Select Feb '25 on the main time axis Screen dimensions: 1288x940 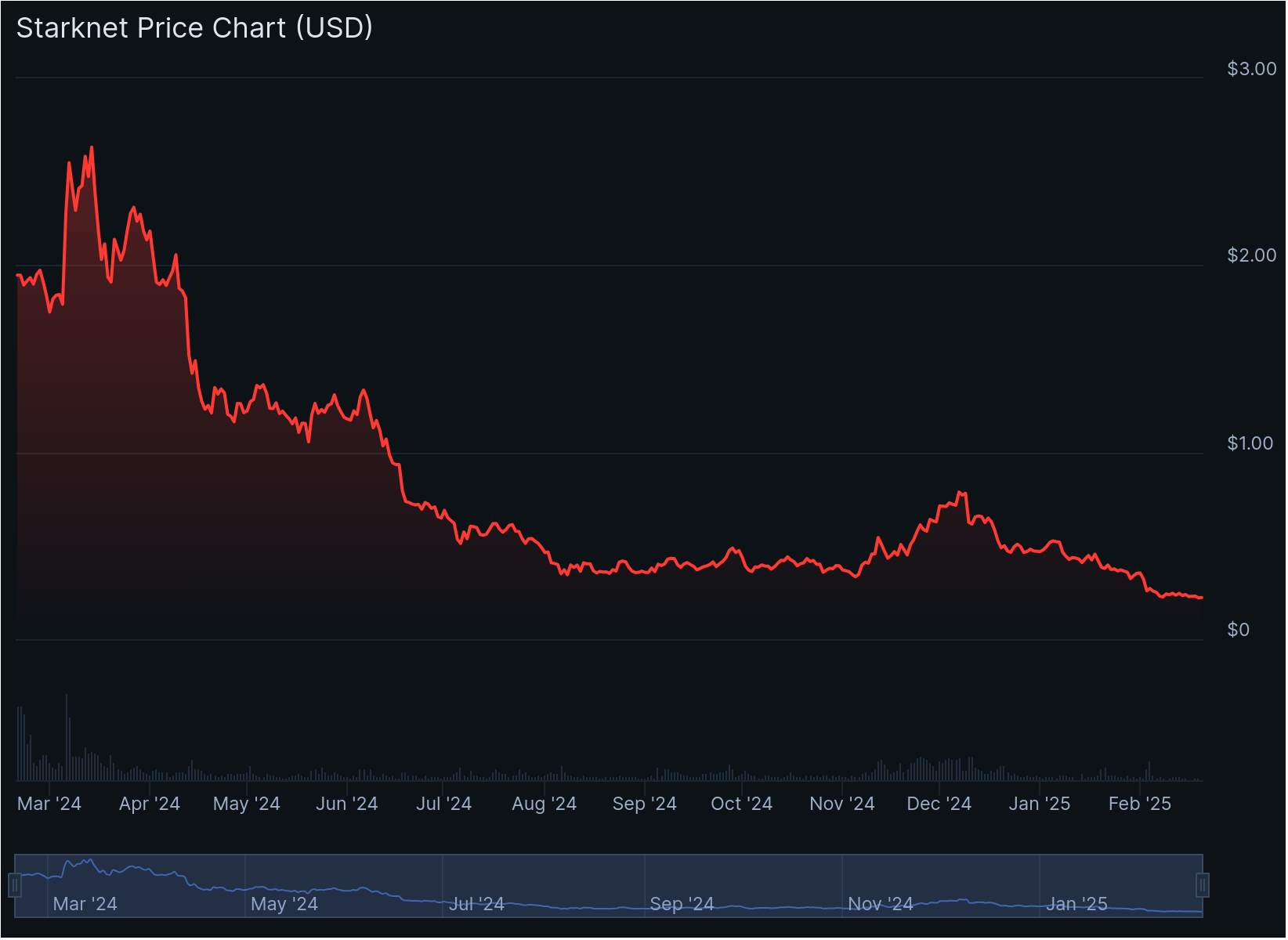[x=1139, y=804]
